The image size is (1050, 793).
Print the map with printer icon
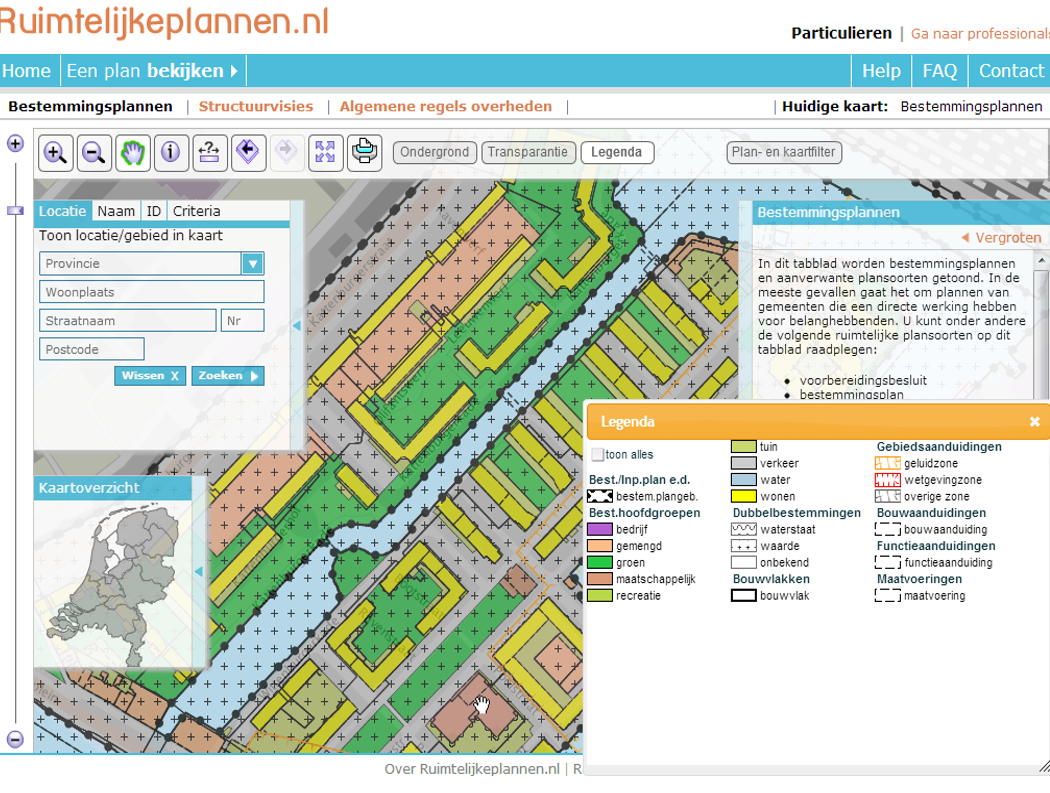coord(364,153)
